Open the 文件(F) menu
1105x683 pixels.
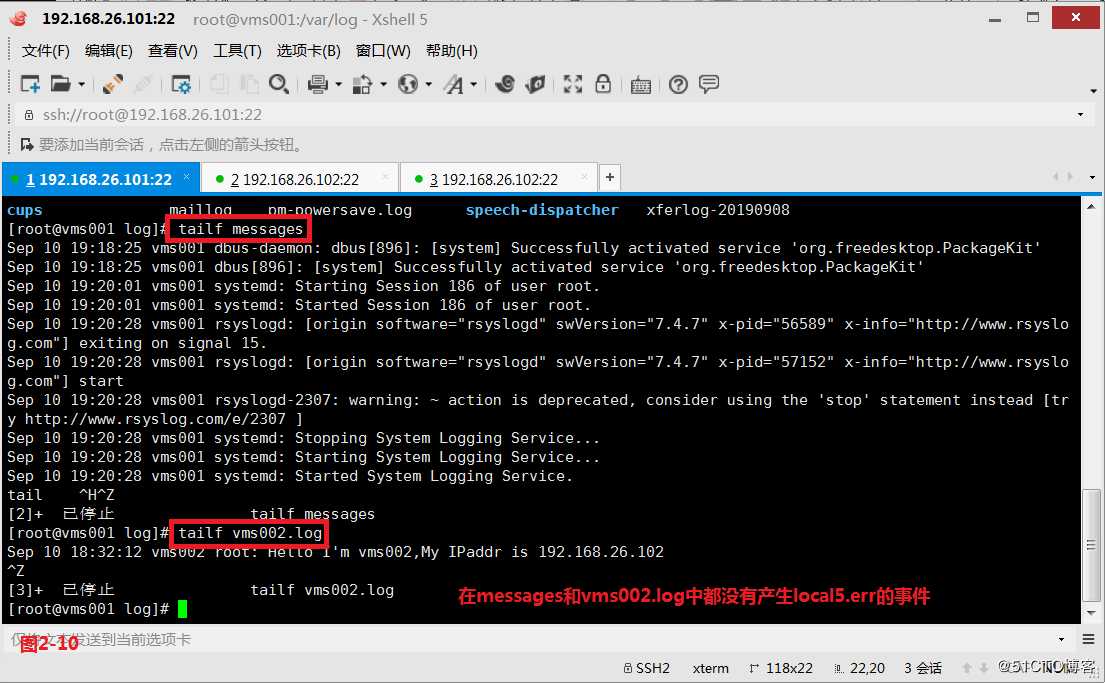pos(46,51)
